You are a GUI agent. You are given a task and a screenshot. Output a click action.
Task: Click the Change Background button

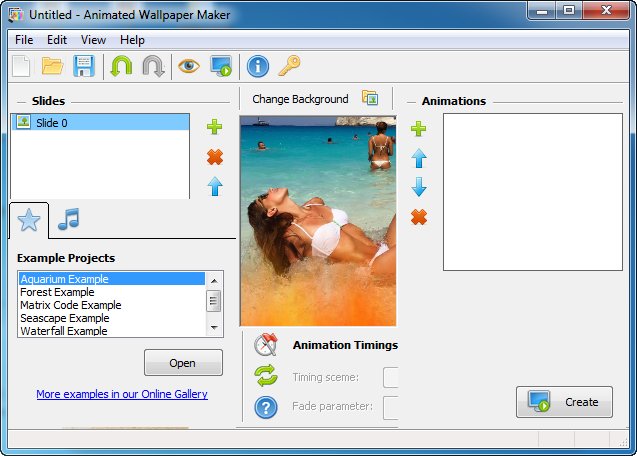pyautogui.click(x=312, y=99)
